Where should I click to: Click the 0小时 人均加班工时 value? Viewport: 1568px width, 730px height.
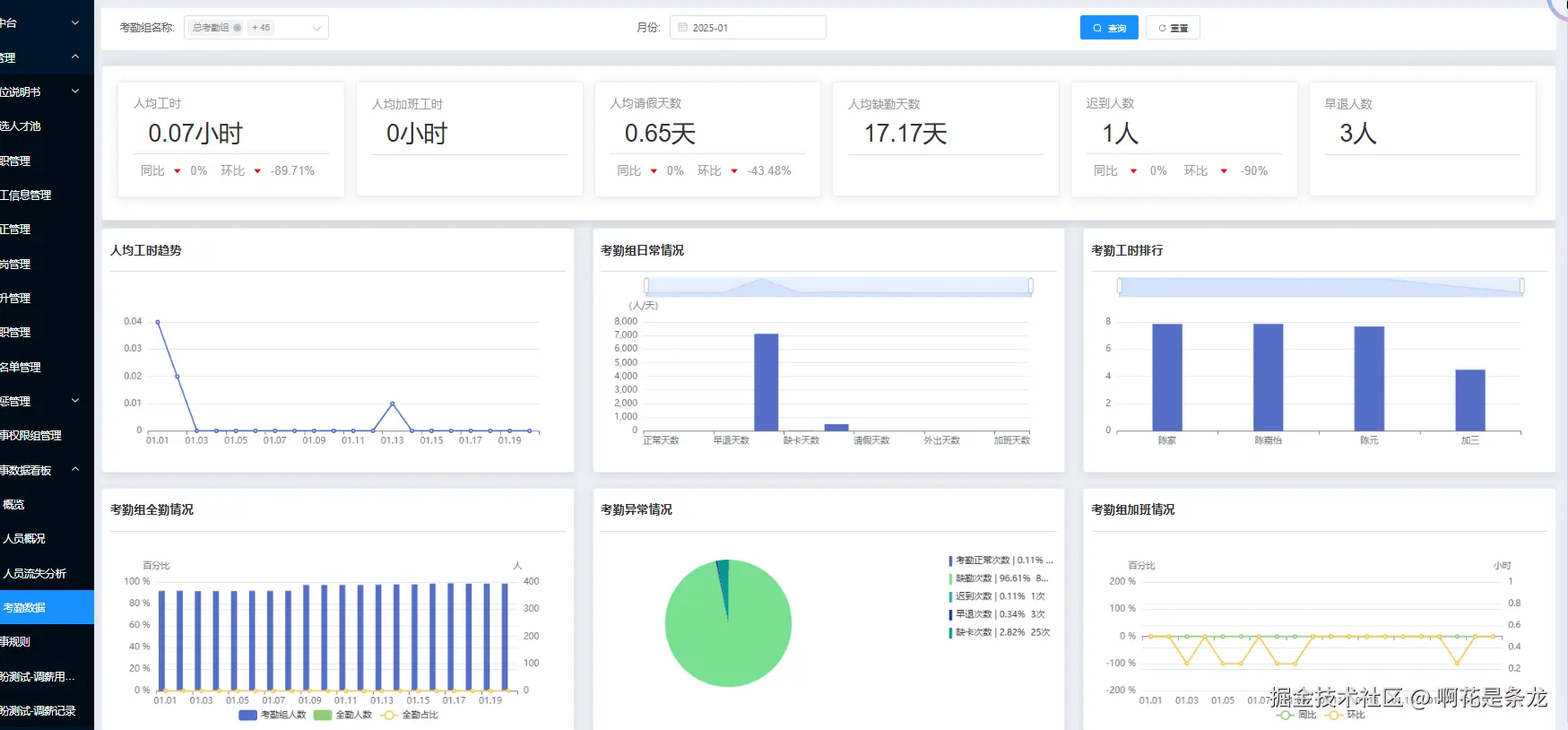tap(417, 134)
